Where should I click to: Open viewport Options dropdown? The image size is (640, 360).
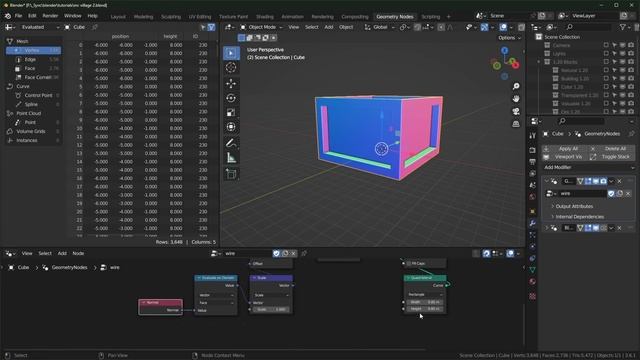pyautogui.click(x=509, y=38)
